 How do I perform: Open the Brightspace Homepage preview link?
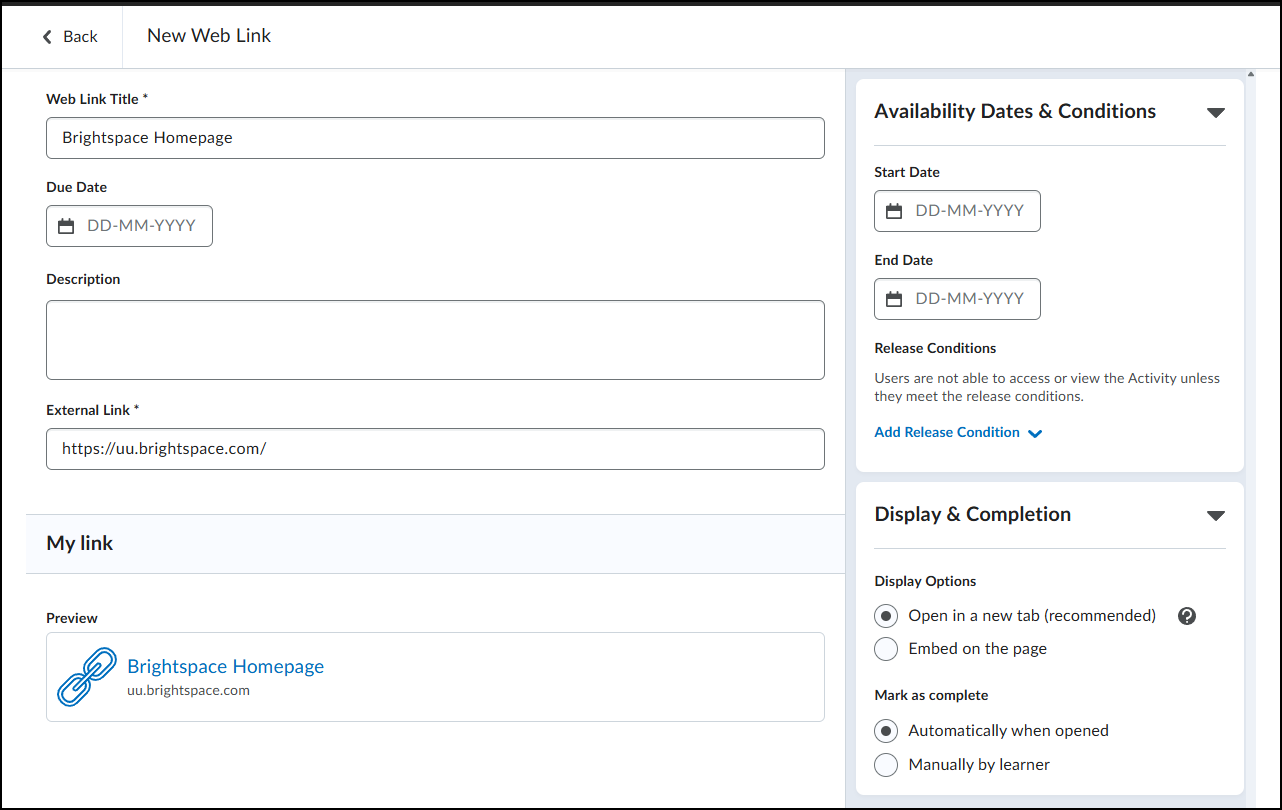point(226,667)
